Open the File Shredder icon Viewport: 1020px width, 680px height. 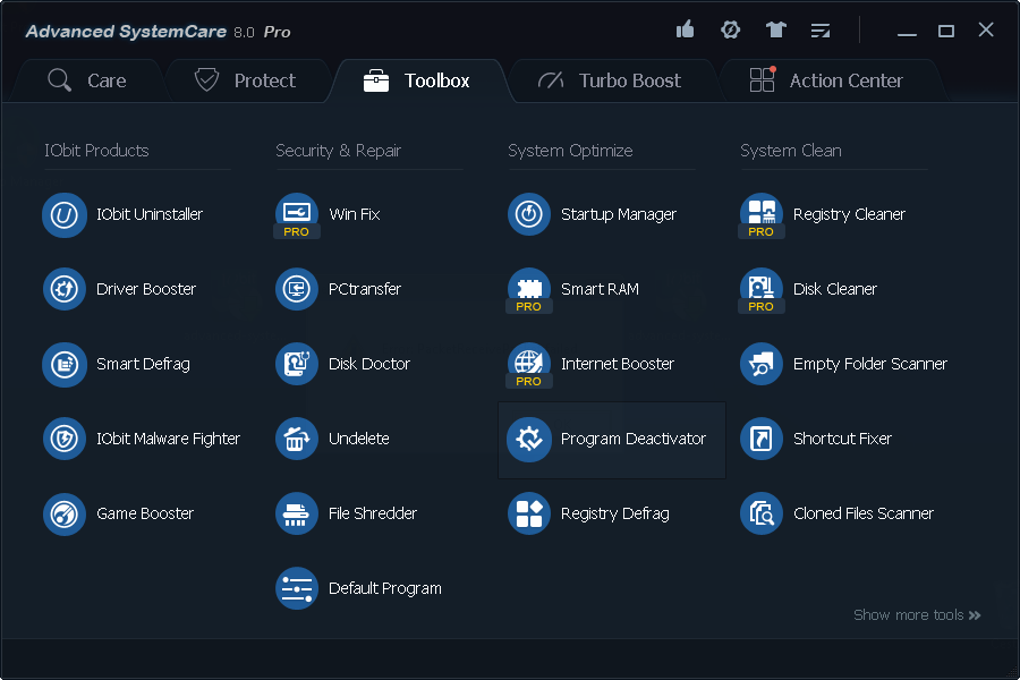[x=297, y=514]
